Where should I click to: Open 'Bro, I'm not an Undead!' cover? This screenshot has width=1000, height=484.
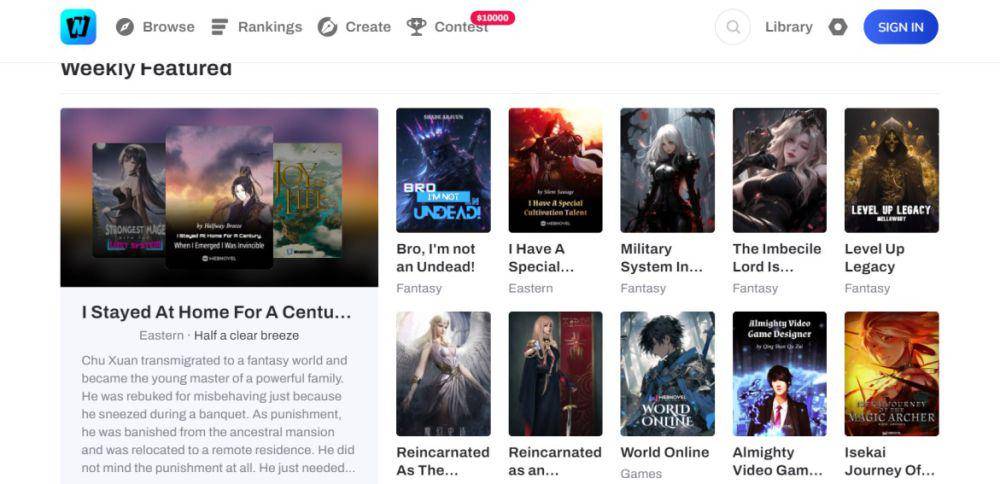click(x=443, y=170)
